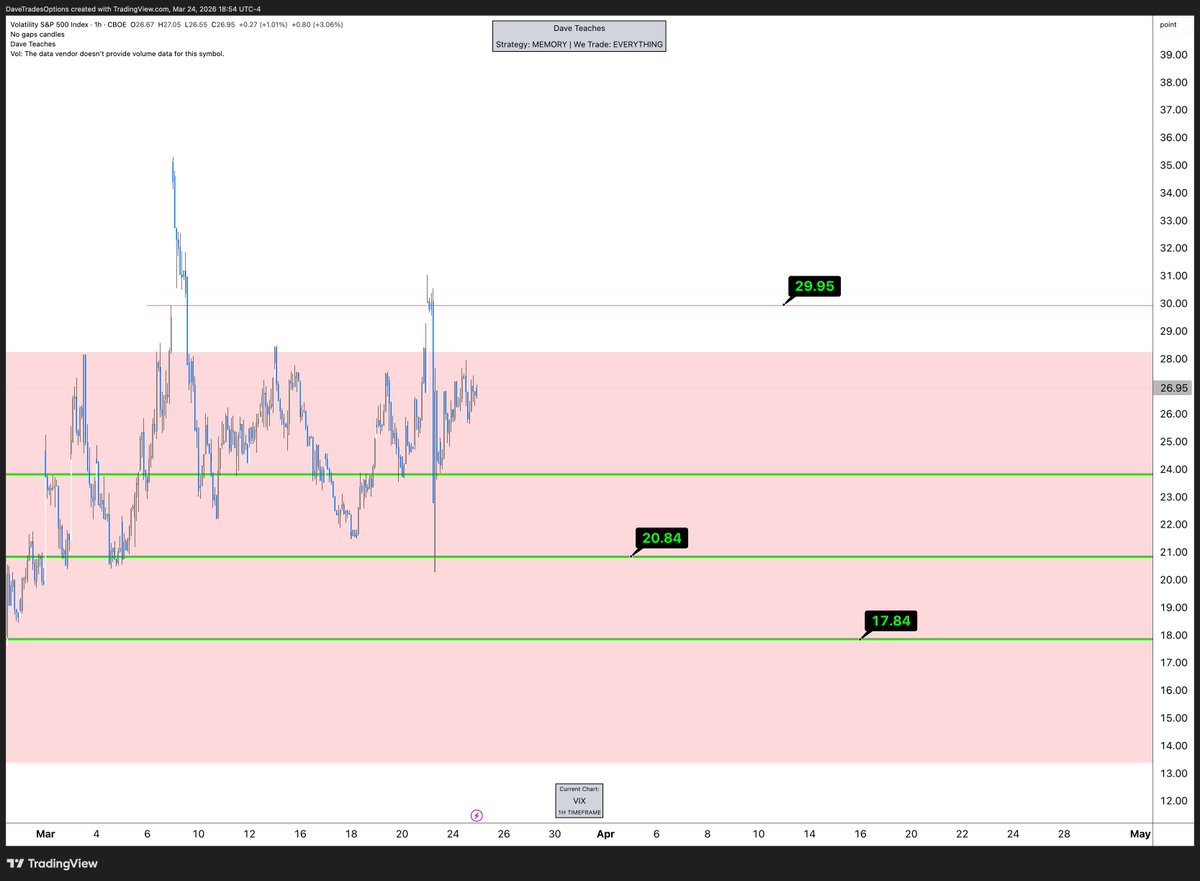The width and height of the screenshot is (1200, 881).
Task: Click 21.00 on the price axis
Action: click(1172, 552)
